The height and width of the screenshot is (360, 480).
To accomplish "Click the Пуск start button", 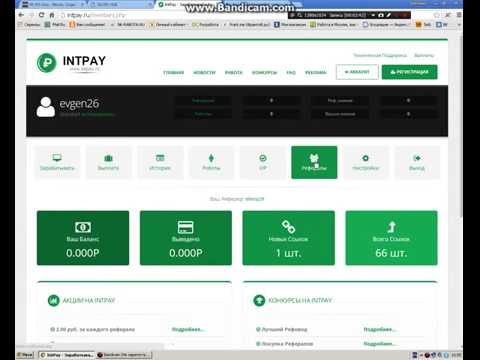I will click(x=25, y=355).
